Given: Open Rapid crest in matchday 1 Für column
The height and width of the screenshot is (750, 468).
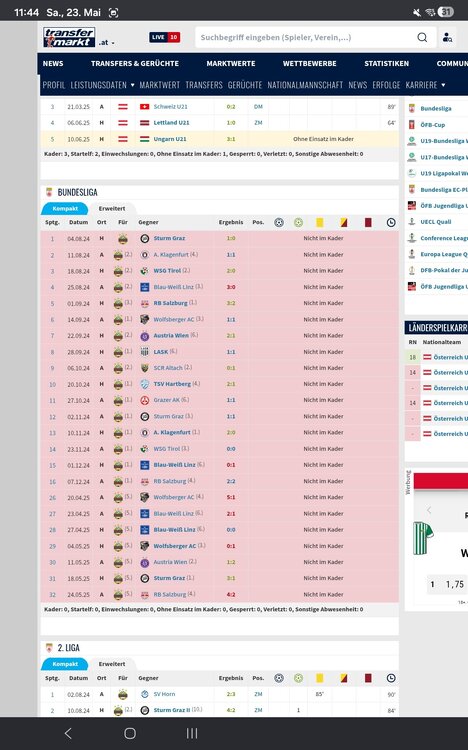Looking at the screenshot, I should 123,239.
